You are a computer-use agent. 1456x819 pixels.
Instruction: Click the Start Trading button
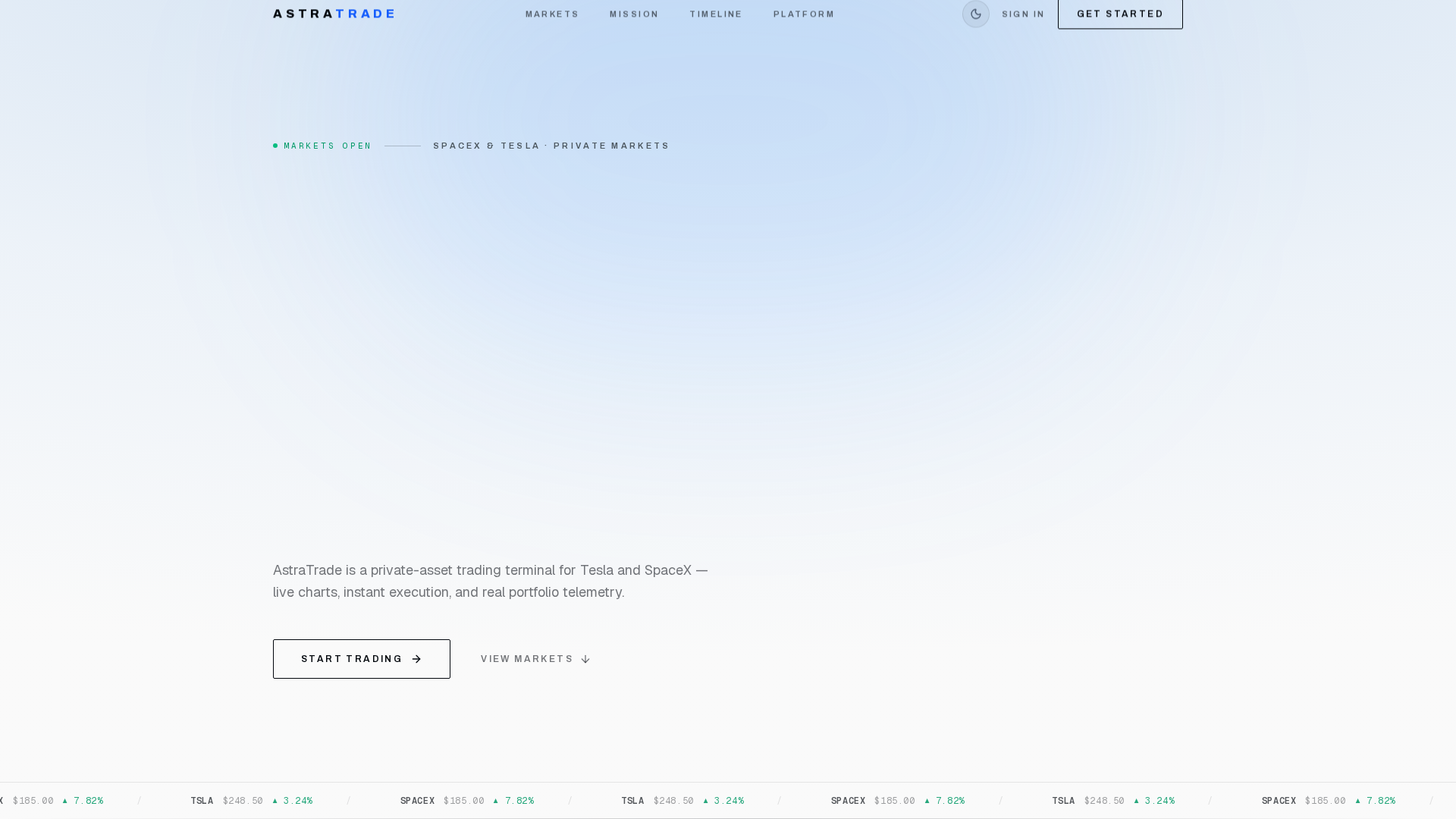(362, 659)
